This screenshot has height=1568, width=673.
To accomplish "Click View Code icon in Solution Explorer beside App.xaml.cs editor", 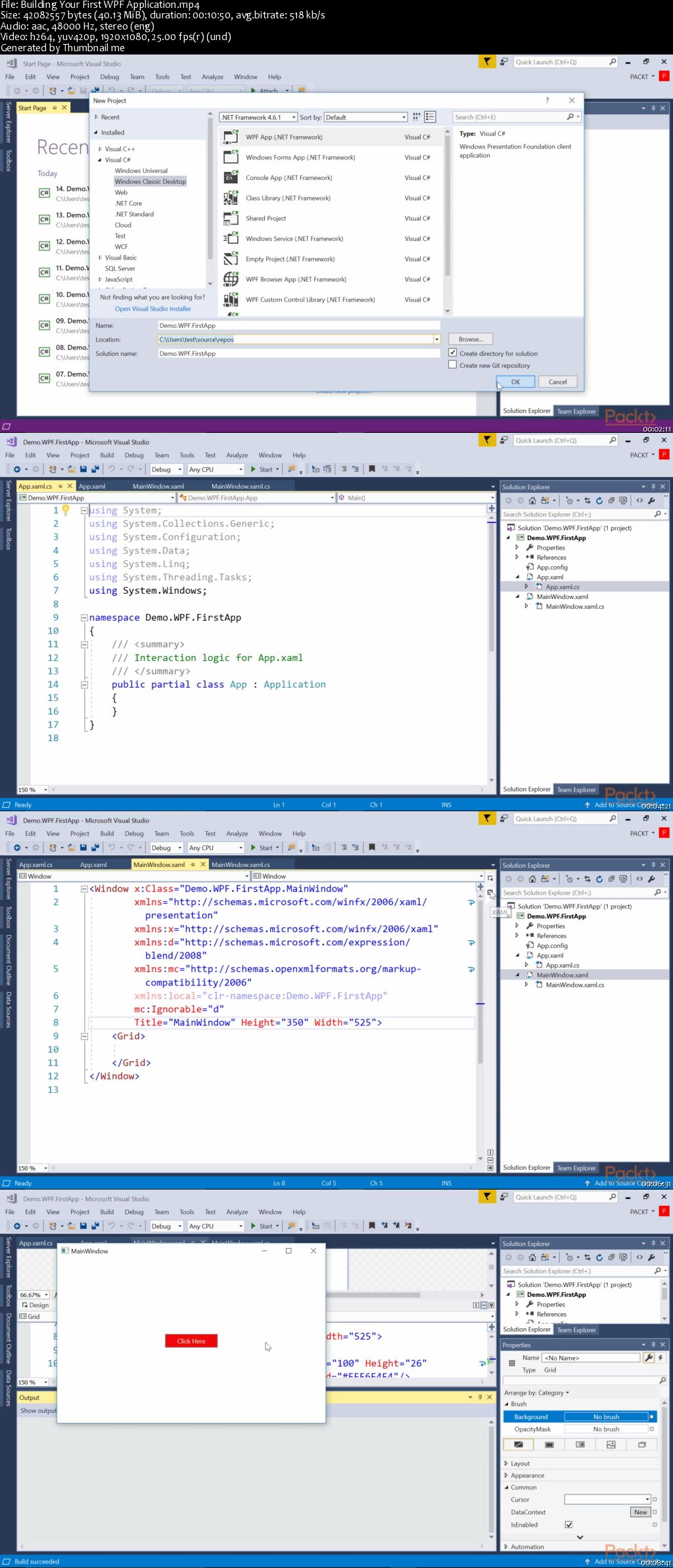I will (x=639, y=501).
